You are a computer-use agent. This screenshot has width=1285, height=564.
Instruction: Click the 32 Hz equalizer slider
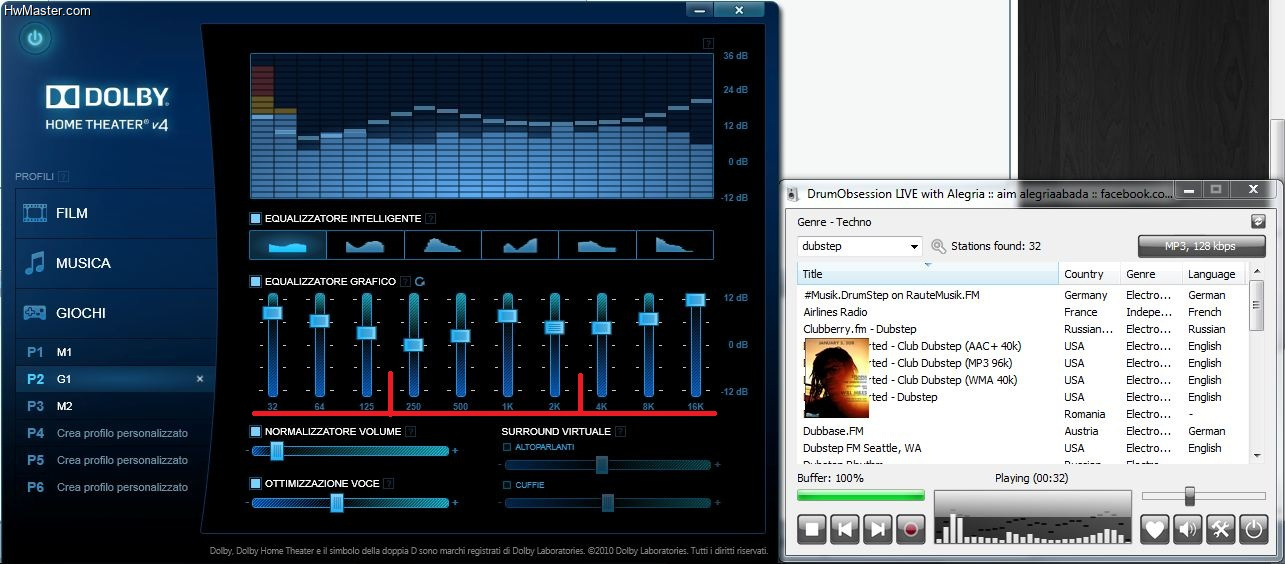pyautogui.click(x=272, y=313)
